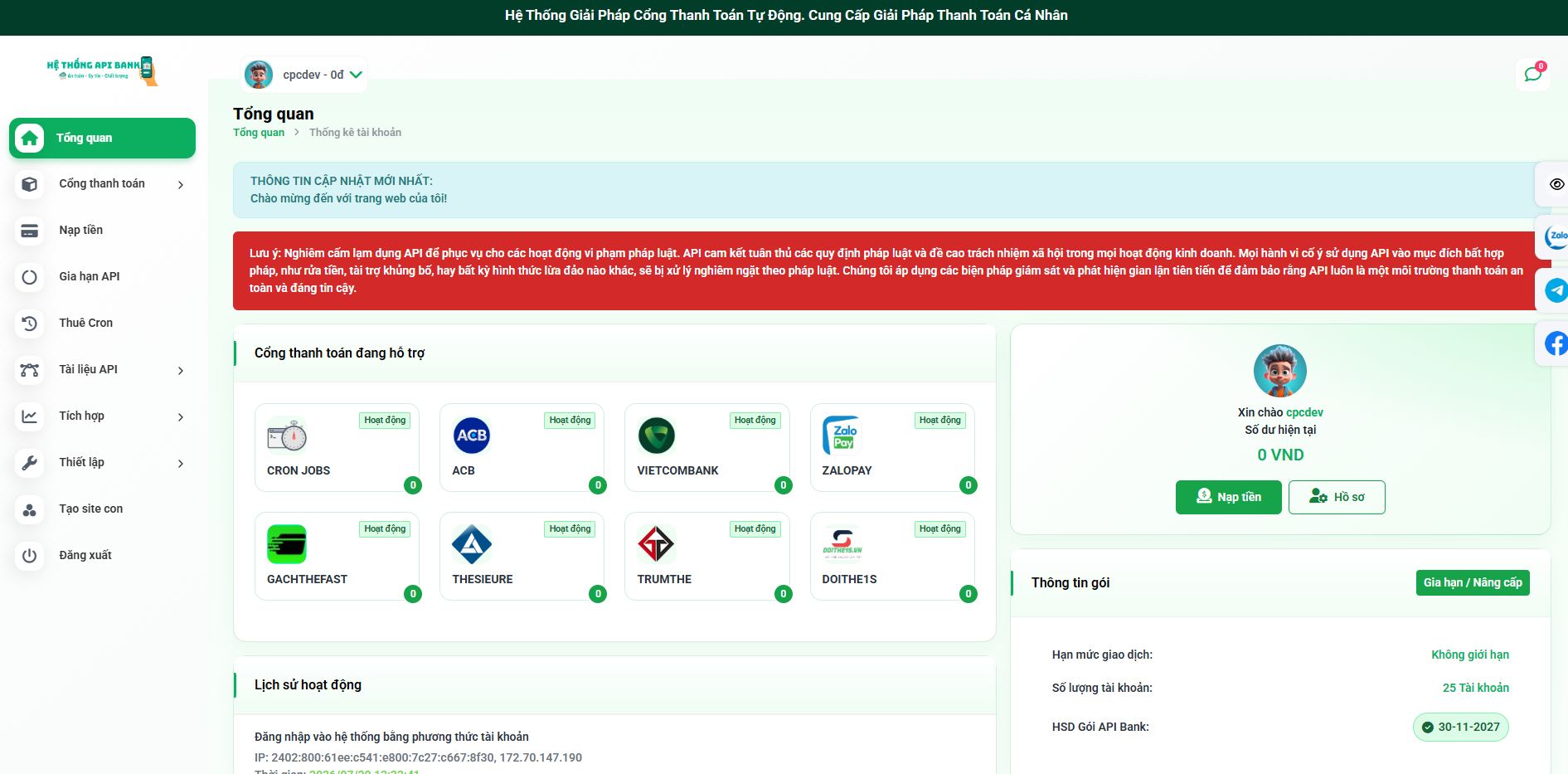Screen dimensions: 1568x774
Task: Click the DOITHE1S logo
Action: tap(842, 544)
